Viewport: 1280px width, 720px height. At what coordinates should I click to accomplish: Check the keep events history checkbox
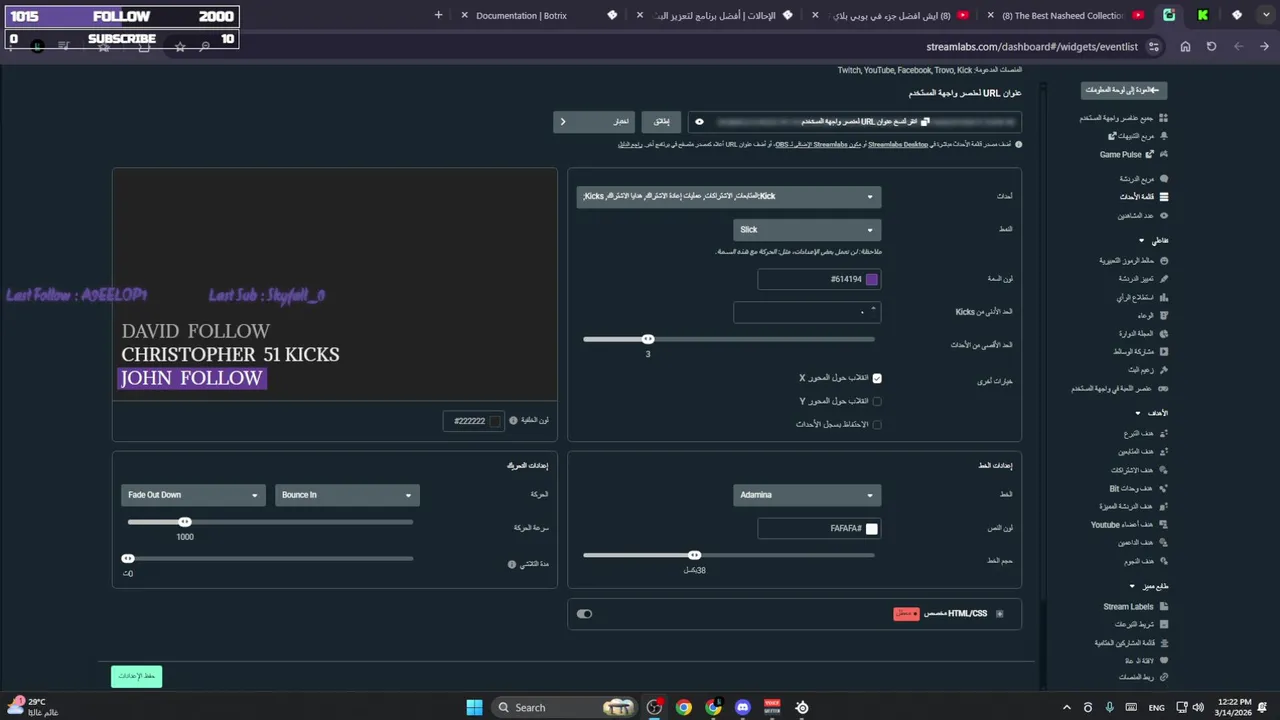coord(877,424)
